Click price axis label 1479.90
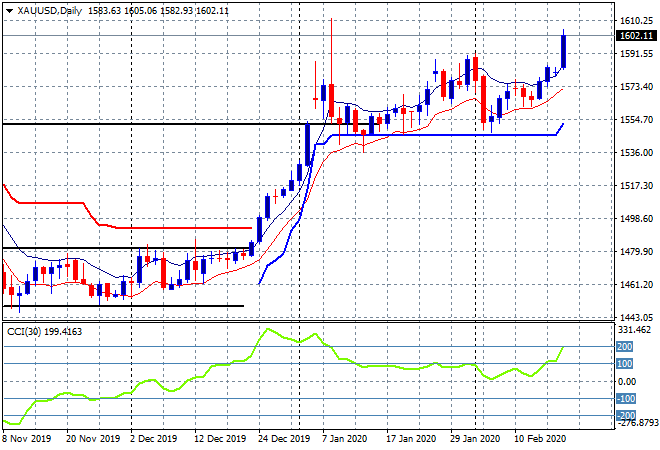 [x=636, y=251]
